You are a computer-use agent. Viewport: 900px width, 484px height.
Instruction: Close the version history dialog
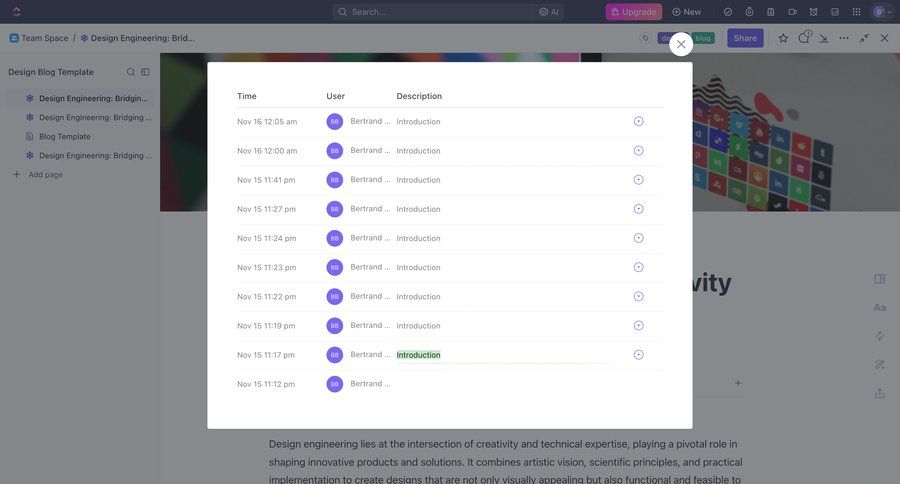(681, 44)
